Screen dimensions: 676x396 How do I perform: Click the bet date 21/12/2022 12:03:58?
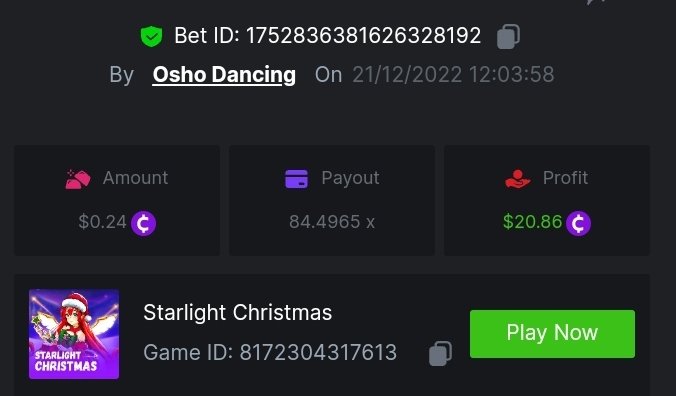click(x=453, y=75)
